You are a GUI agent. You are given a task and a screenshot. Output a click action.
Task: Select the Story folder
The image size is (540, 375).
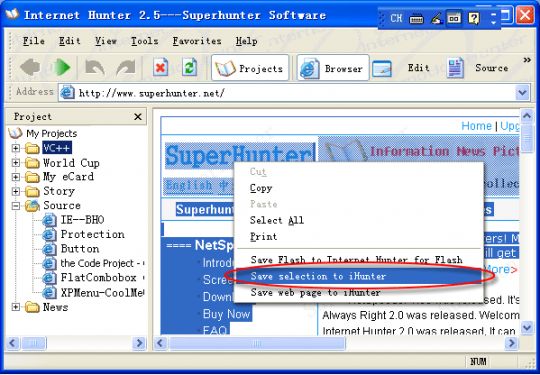(x=59, y=191)
